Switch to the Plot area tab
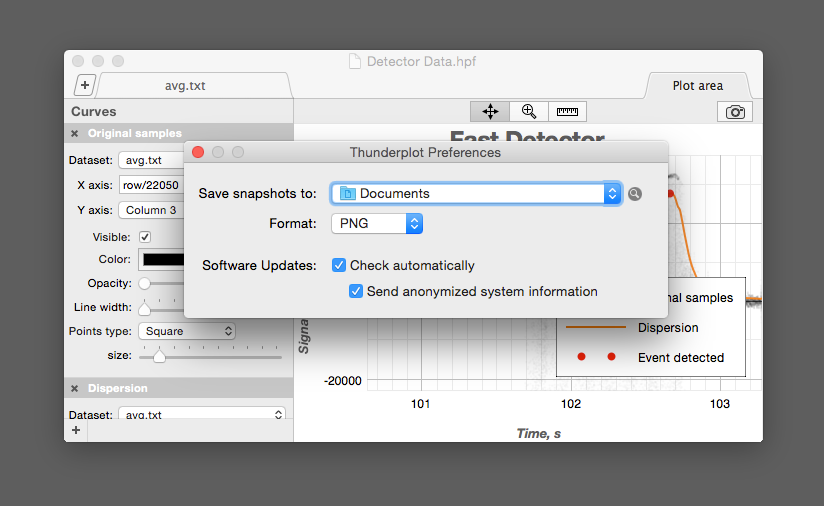The image size is (824, 506). 697,86
